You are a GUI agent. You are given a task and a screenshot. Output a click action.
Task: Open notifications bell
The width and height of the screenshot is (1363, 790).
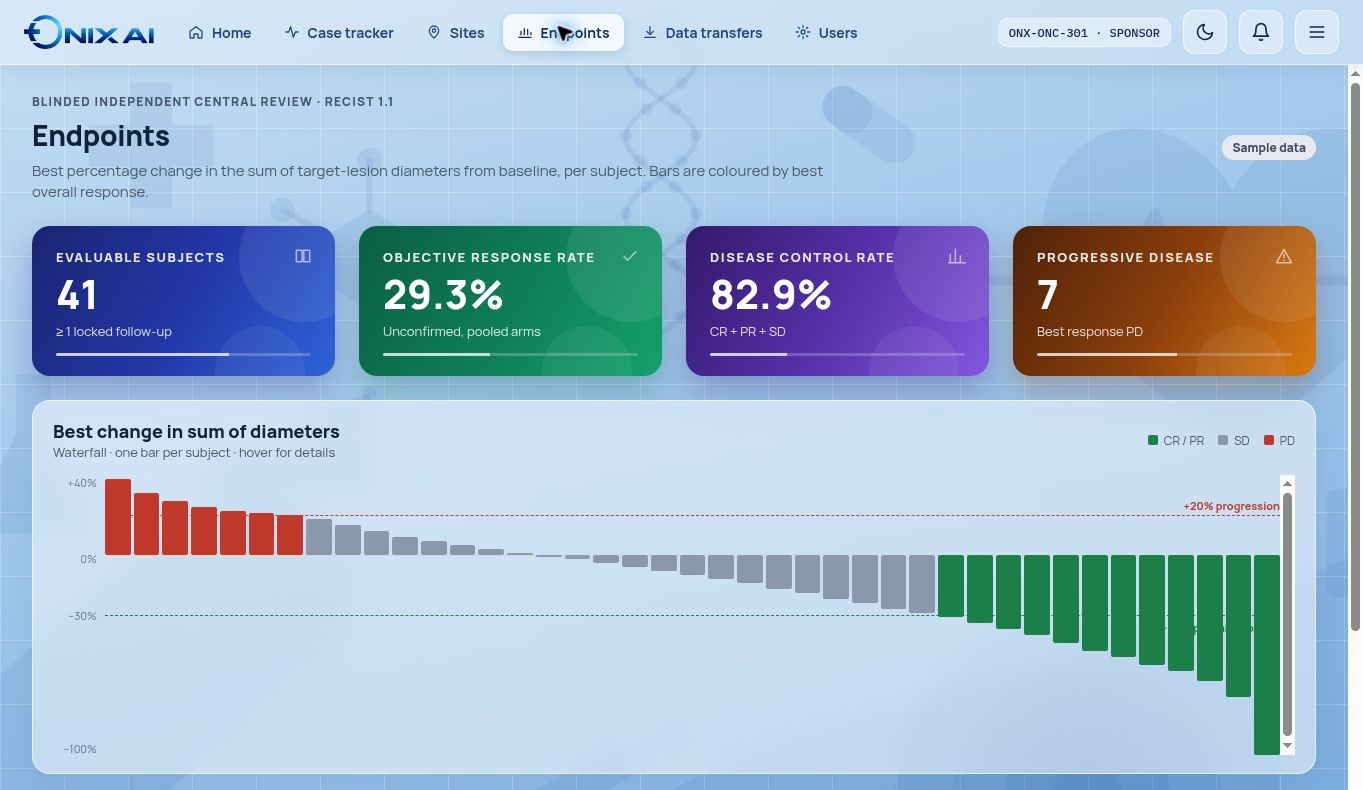1261,32
